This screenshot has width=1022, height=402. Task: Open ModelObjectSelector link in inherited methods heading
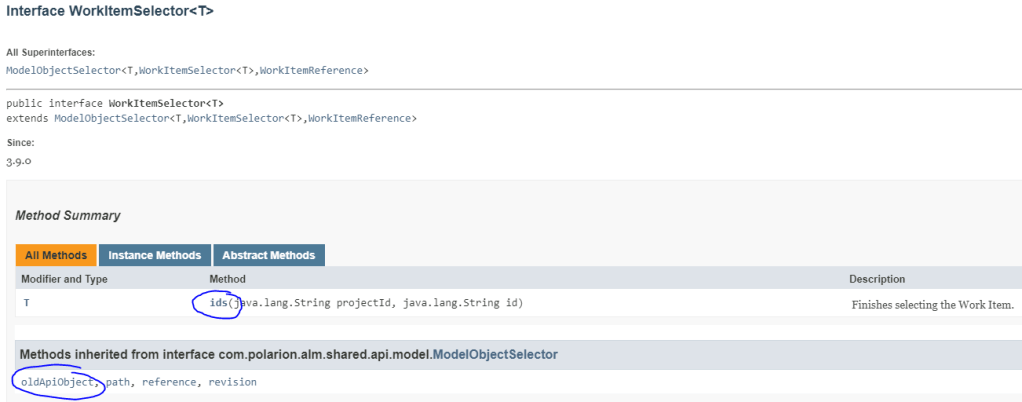pos(495,354)
